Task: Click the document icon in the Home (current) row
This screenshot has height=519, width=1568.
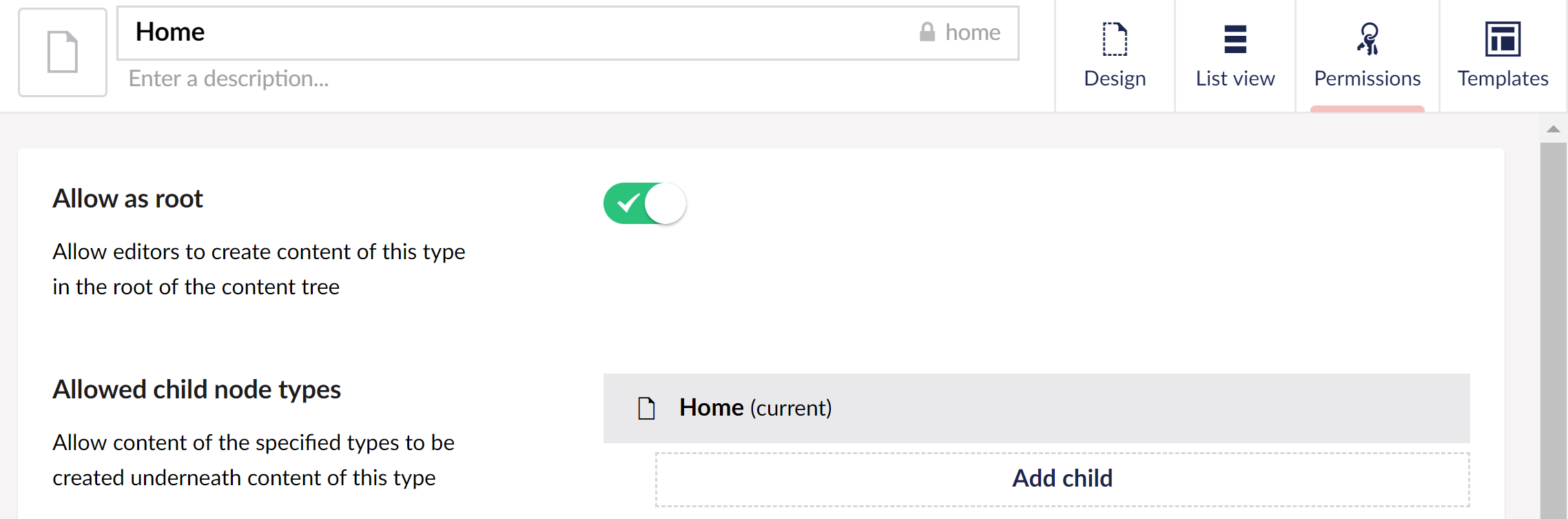Action: tap(646, 408)
